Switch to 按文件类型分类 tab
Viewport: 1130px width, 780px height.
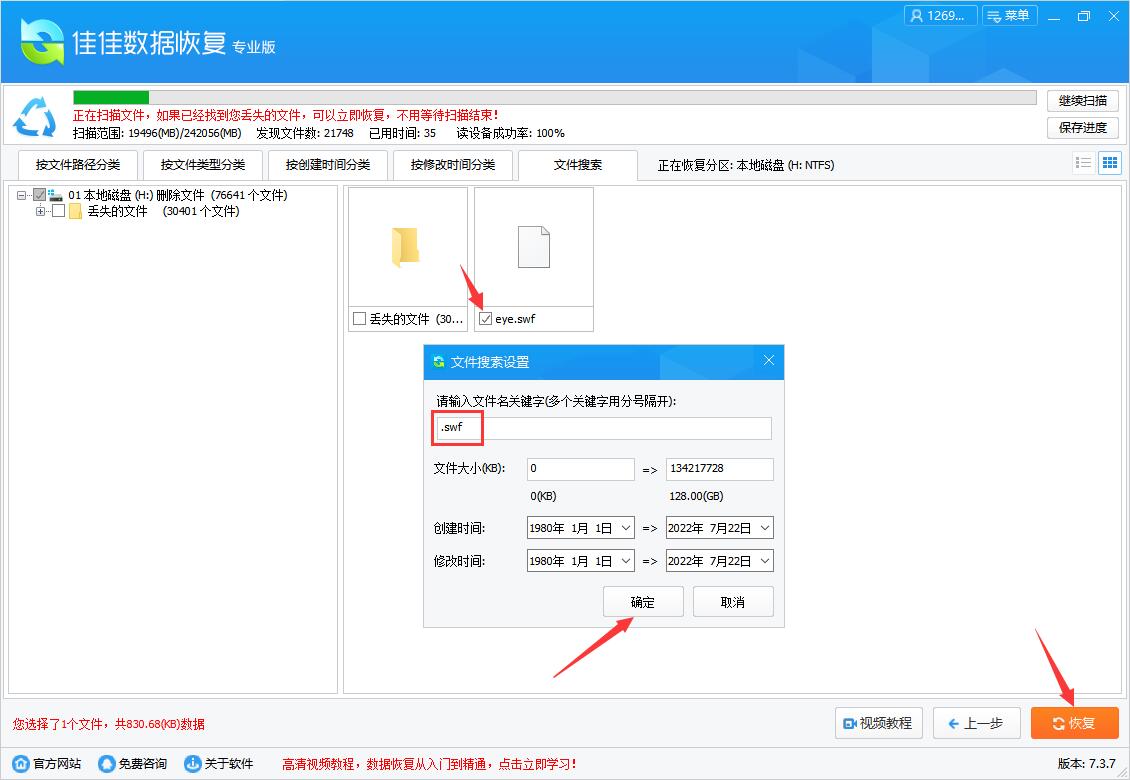(x=202, y=164)
